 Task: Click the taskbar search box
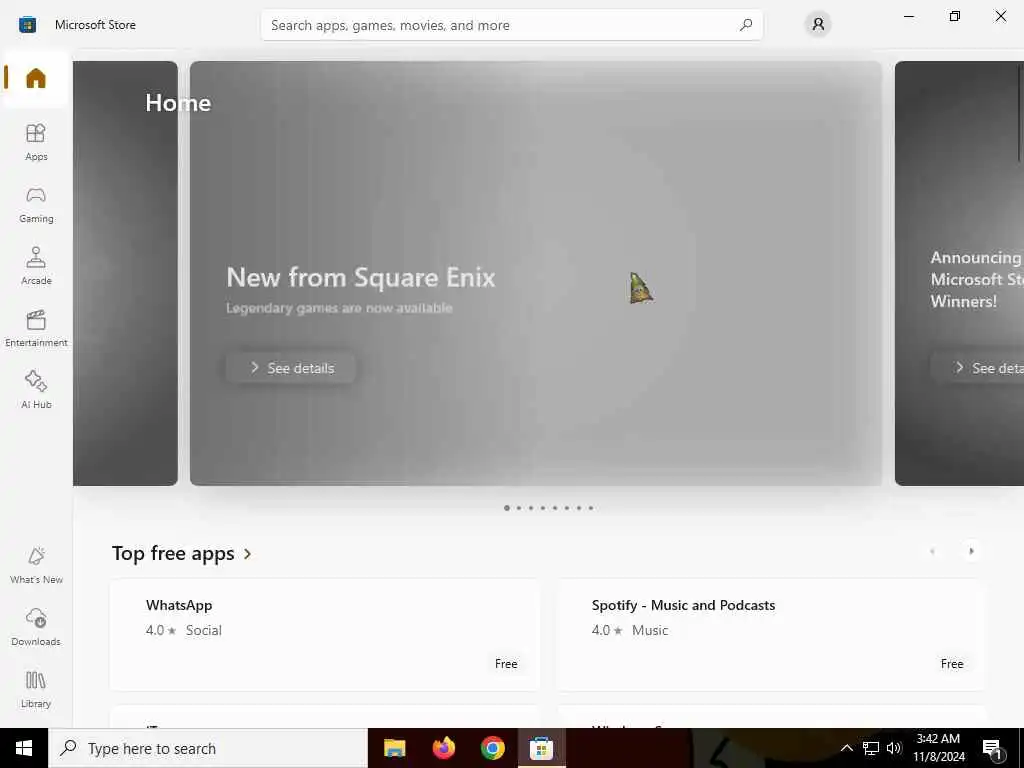(x=208, y=748)
